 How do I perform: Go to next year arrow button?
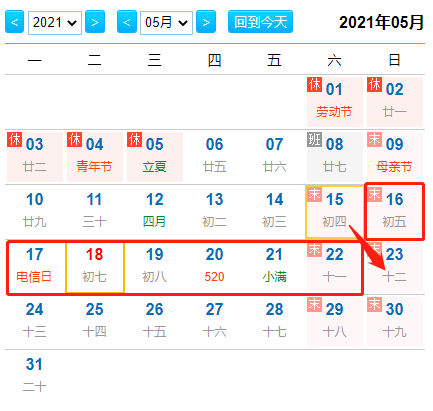tap(95, 22)
